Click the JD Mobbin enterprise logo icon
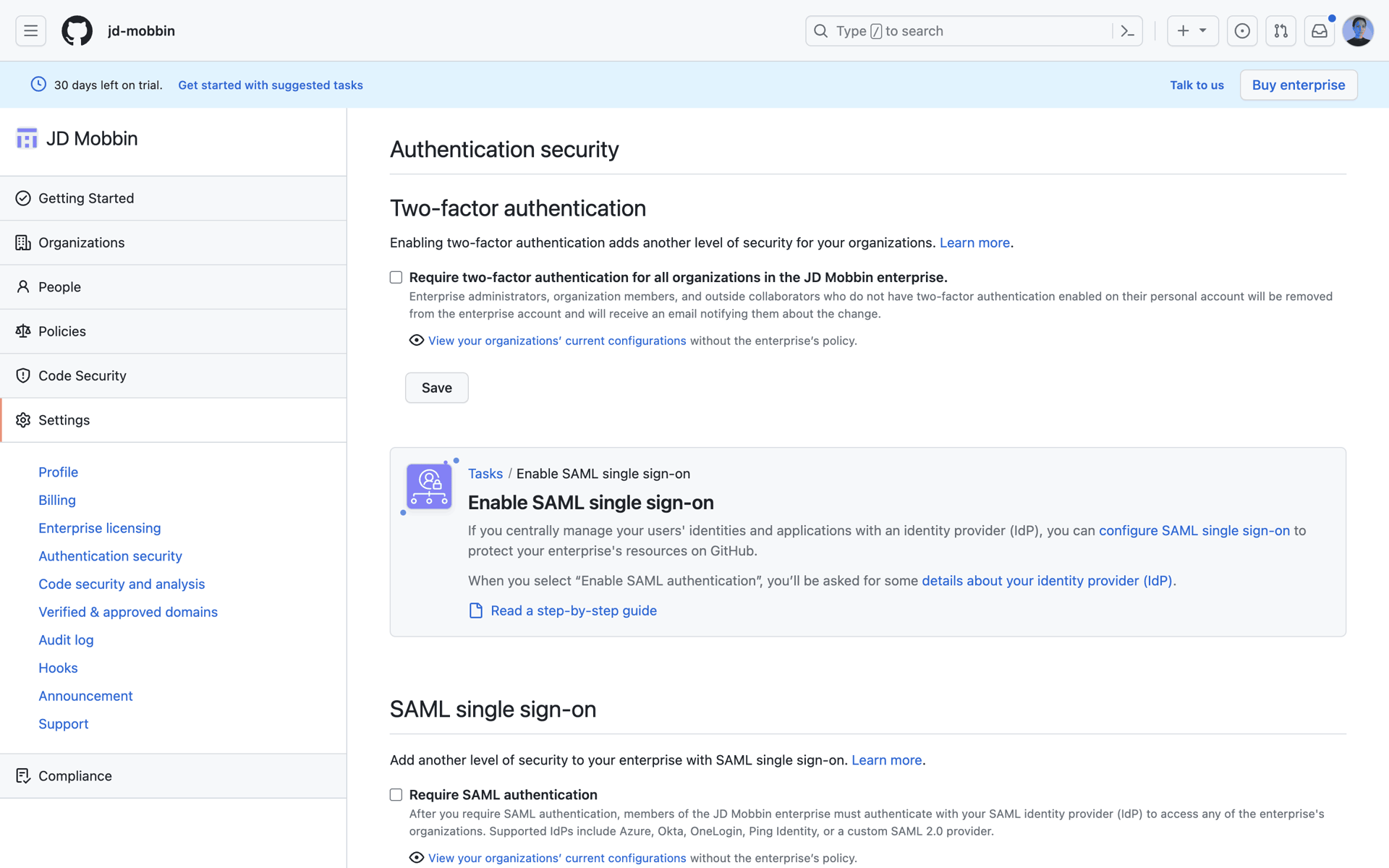Viewport: 1389px width, 868px height. coord(27,138)
